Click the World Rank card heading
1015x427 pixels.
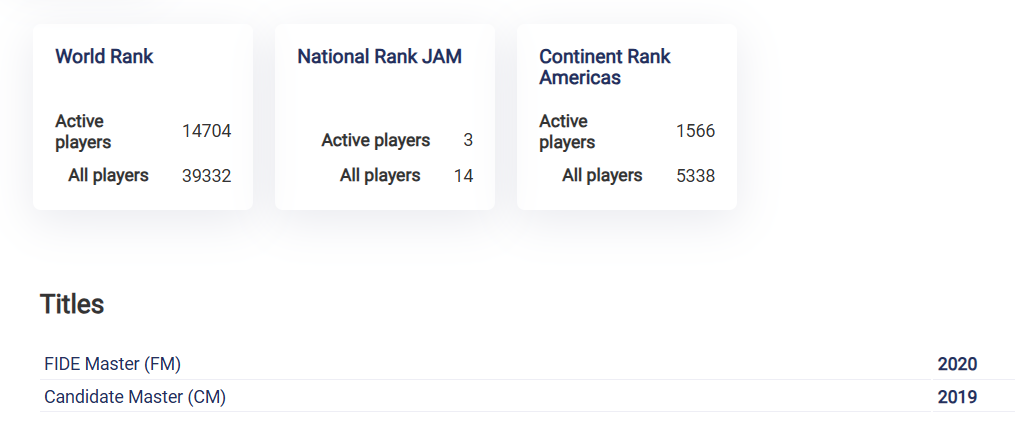104,56
